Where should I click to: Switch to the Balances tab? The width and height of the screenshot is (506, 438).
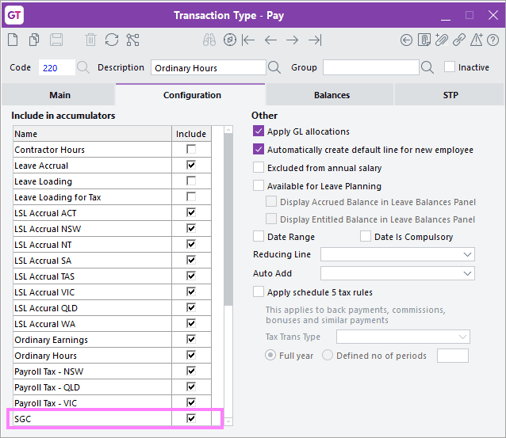332,95
